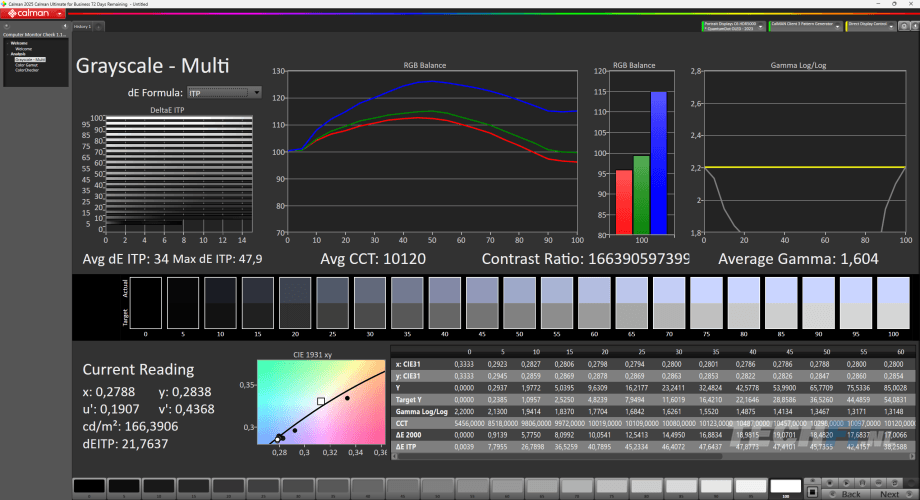Open the Color Gamut workflow step

point(26,65)
